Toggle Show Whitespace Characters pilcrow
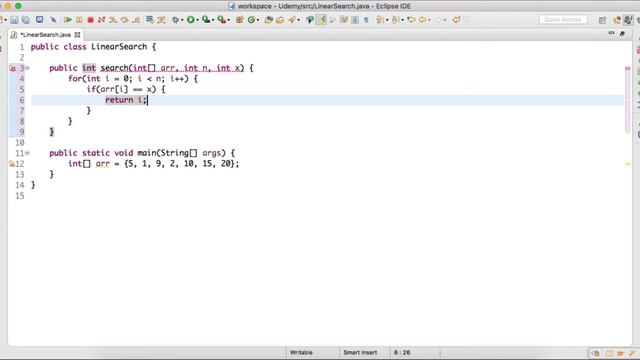640x360 pixels. pyautogui.click(x=366, y=20)
